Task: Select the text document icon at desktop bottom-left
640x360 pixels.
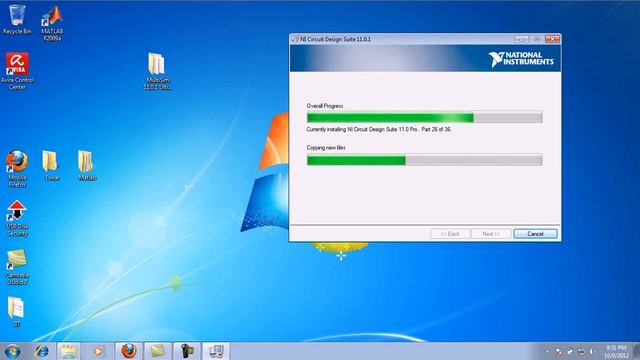Action: pyautogui.click(x=16, y=311)
